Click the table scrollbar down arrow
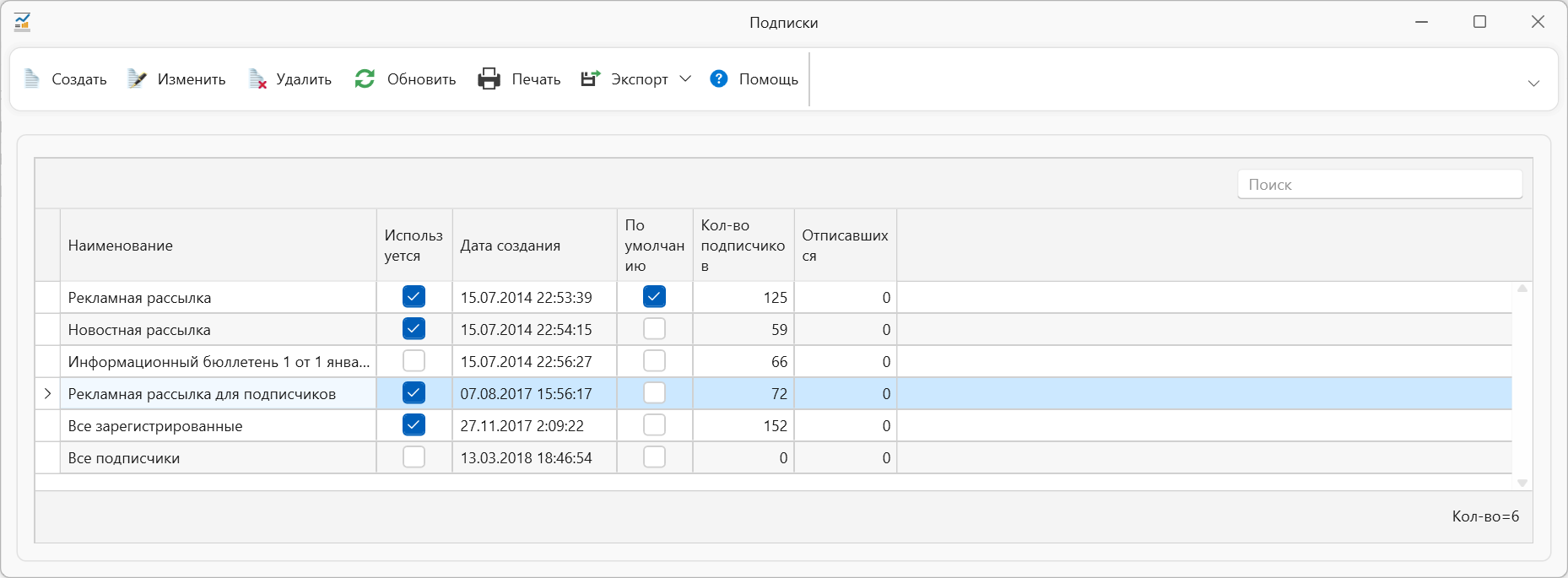The image size is (1568, 578). click(1522, 483)
